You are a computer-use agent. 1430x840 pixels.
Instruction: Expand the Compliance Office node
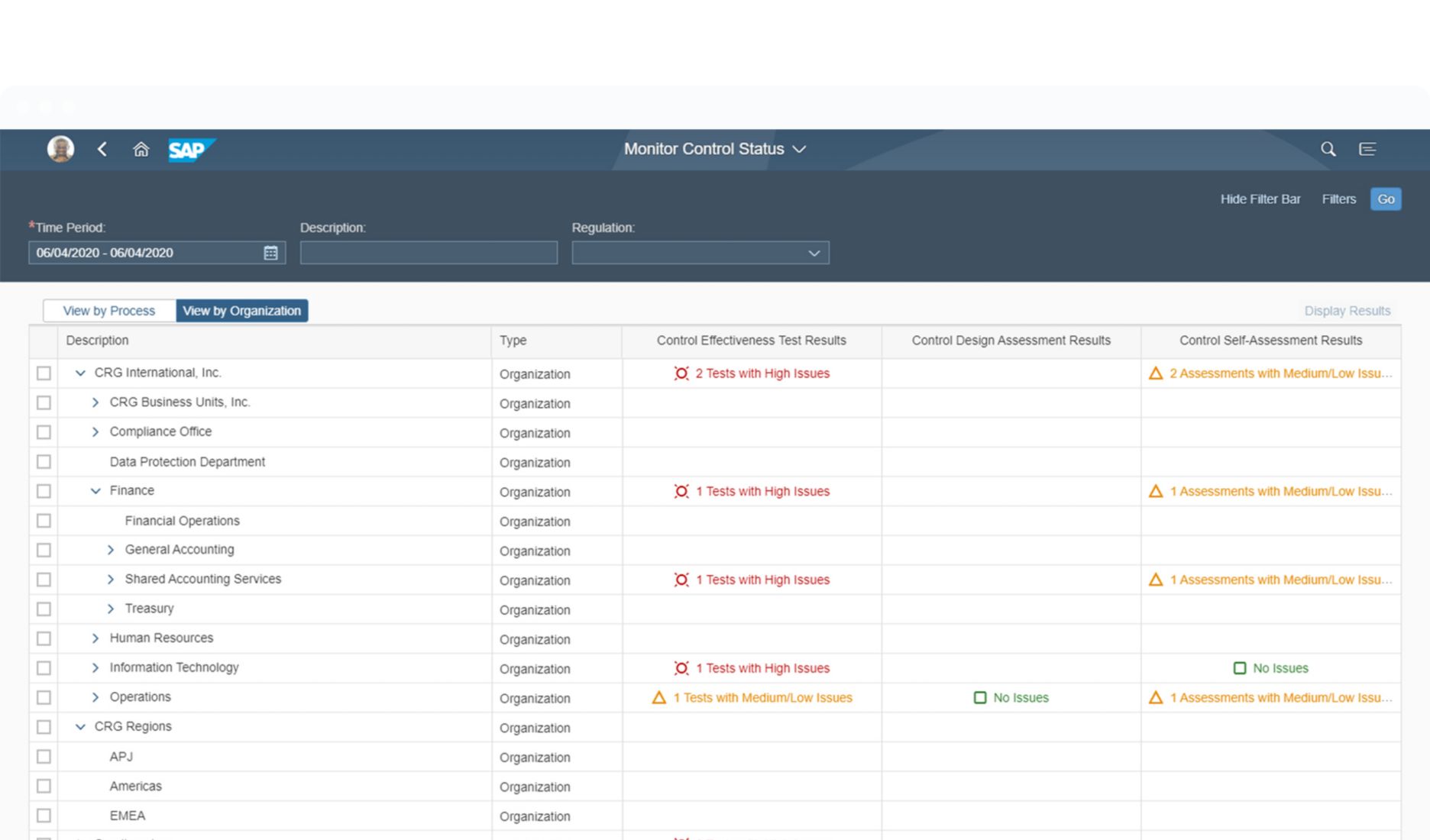(x=95, y=432)
